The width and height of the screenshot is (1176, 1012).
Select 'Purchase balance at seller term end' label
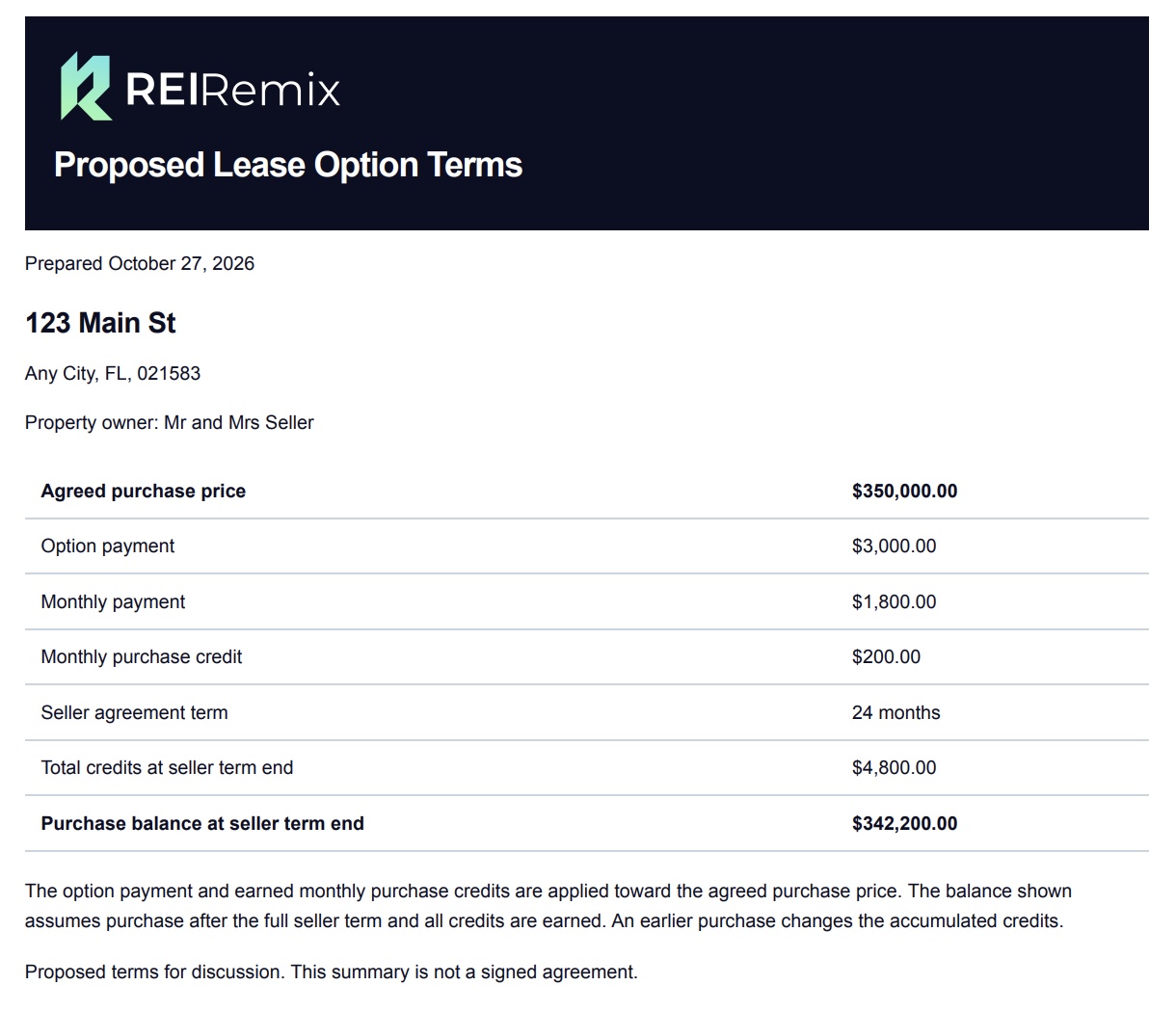[x=202, y=824]
